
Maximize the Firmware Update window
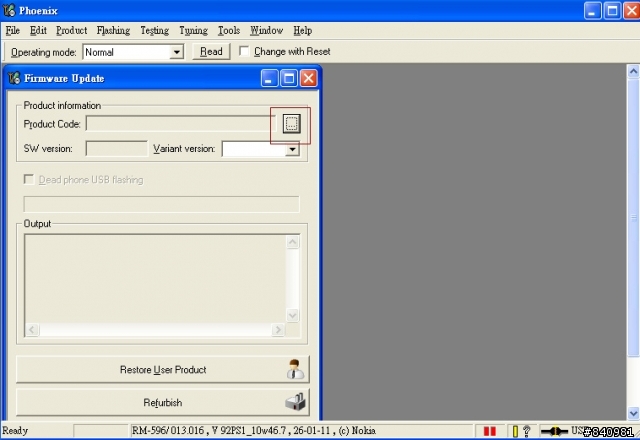[289, 78]
